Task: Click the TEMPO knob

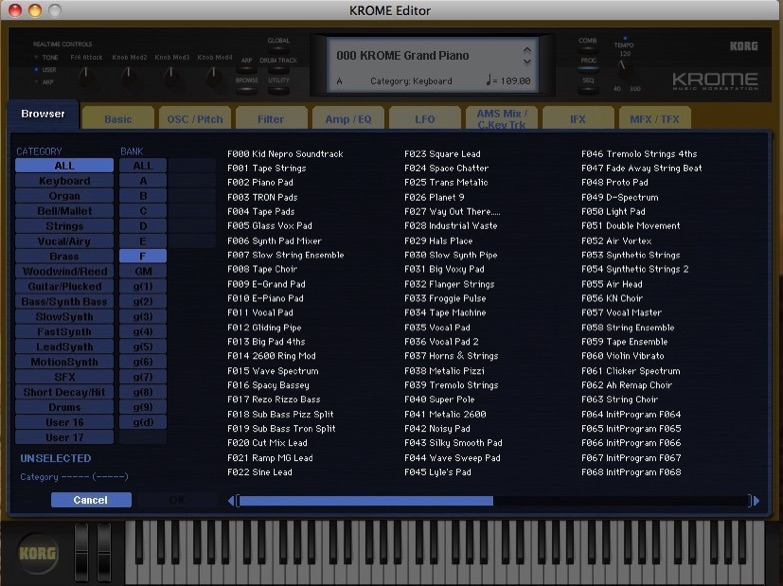Action: pos(623,70)
